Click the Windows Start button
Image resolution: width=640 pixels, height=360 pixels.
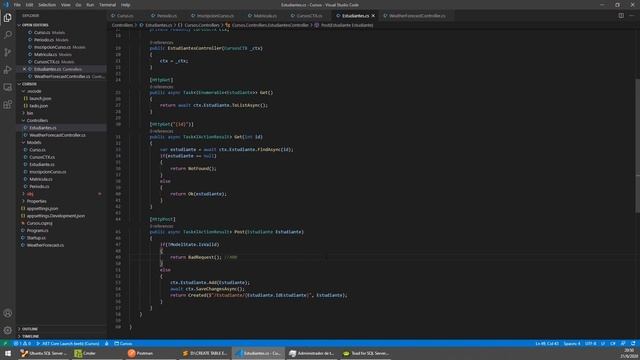coord(8,353)
